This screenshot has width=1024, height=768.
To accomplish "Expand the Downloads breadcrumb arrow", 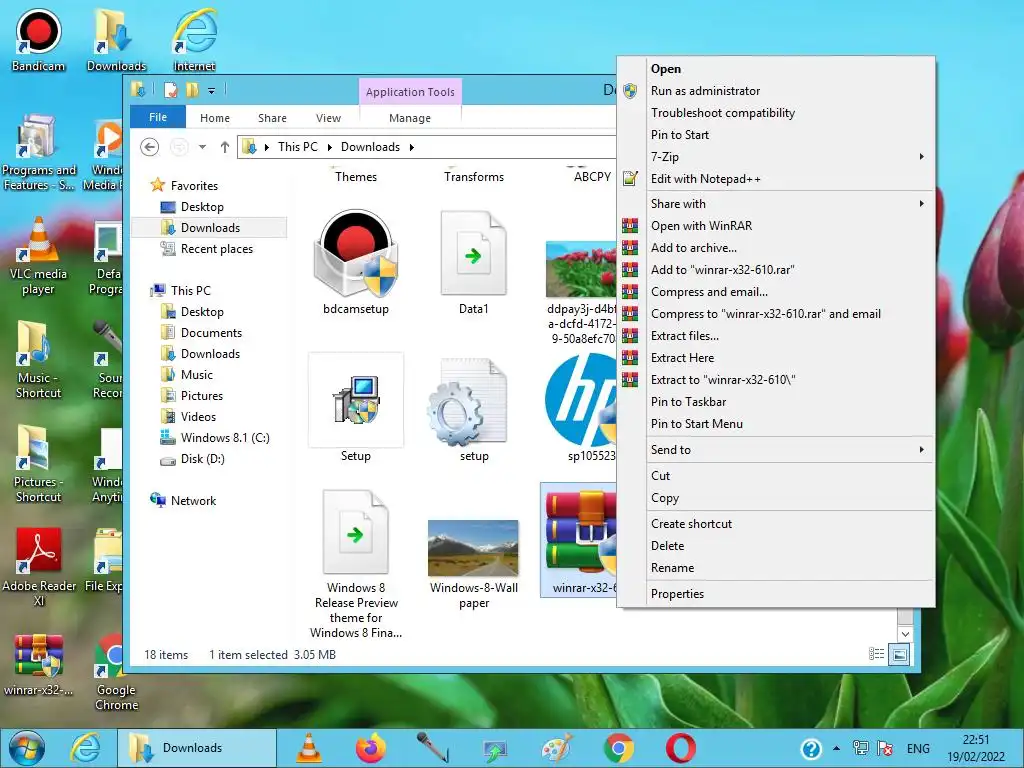I will (x=411, y=147).
